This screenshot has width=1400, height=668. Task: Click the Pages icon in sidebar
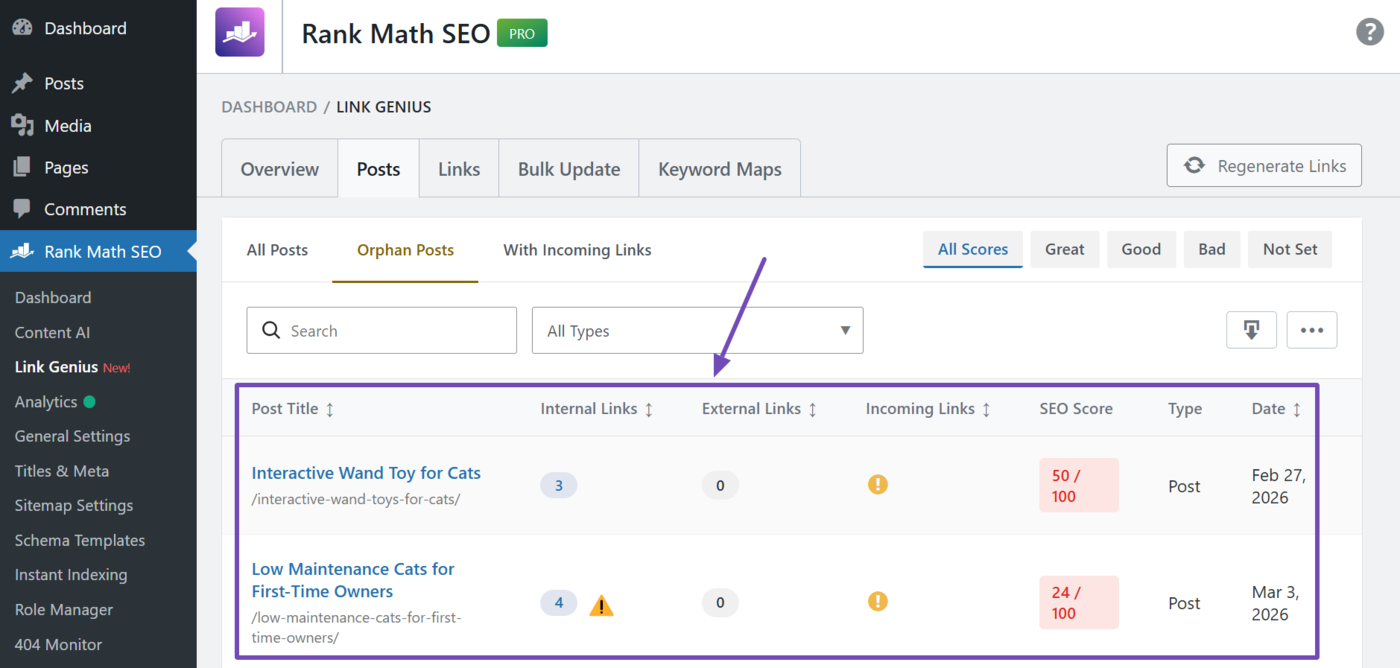[22, 168]
